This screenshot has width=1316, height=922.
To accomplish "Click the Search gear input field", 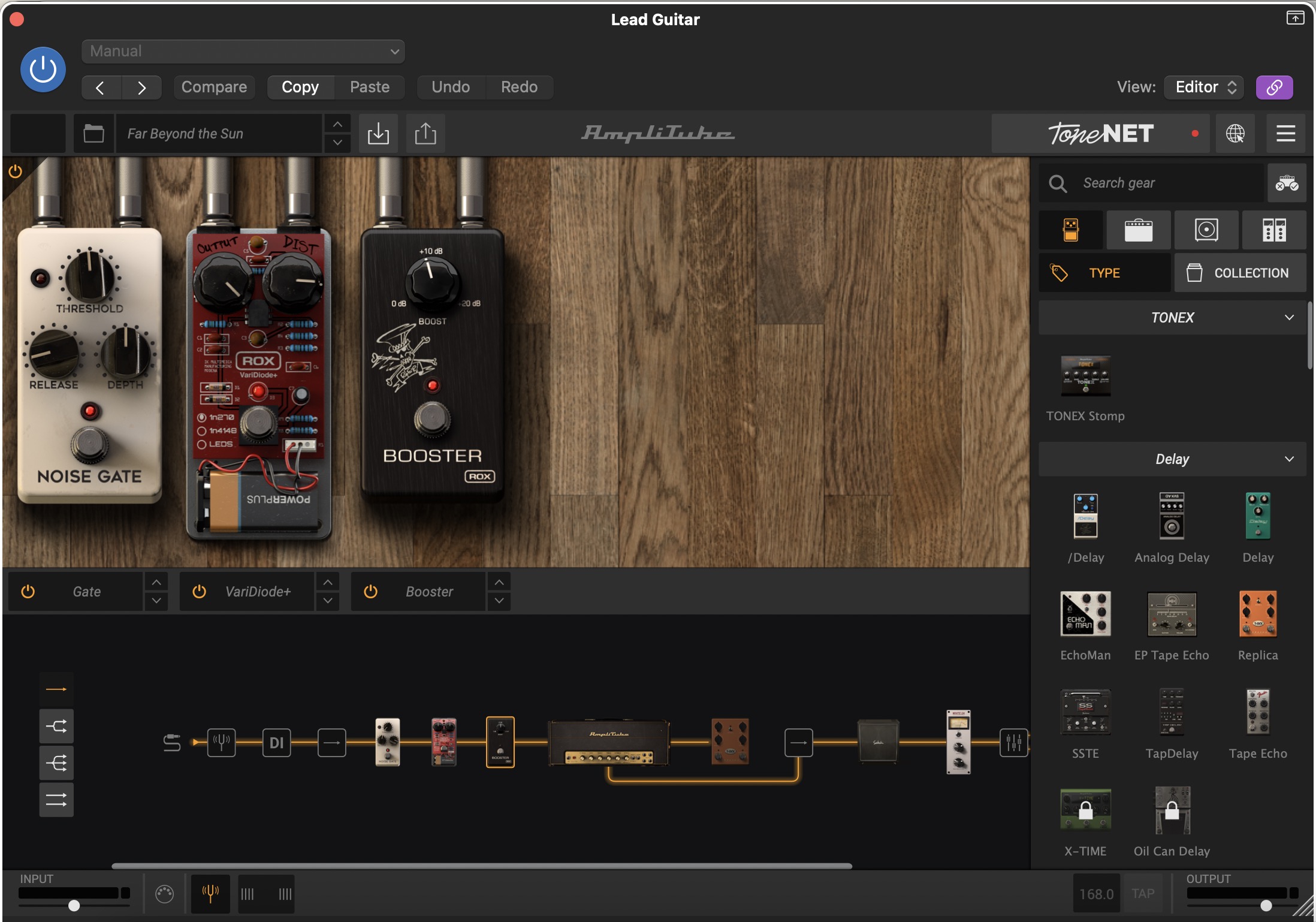I will pos(1151,183).
